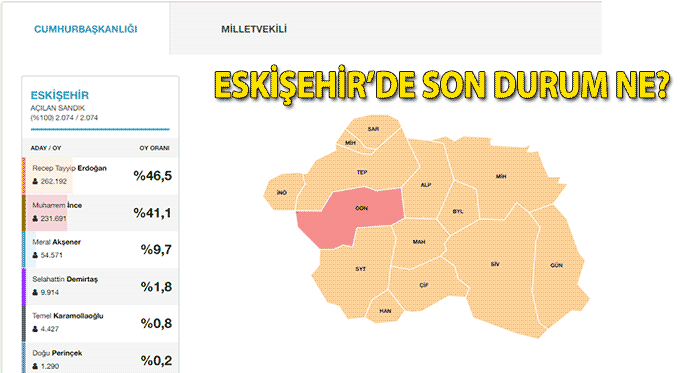Select Selahattin Demirtaş candidate row
This screenshot has width=700, height=373.
100,286
